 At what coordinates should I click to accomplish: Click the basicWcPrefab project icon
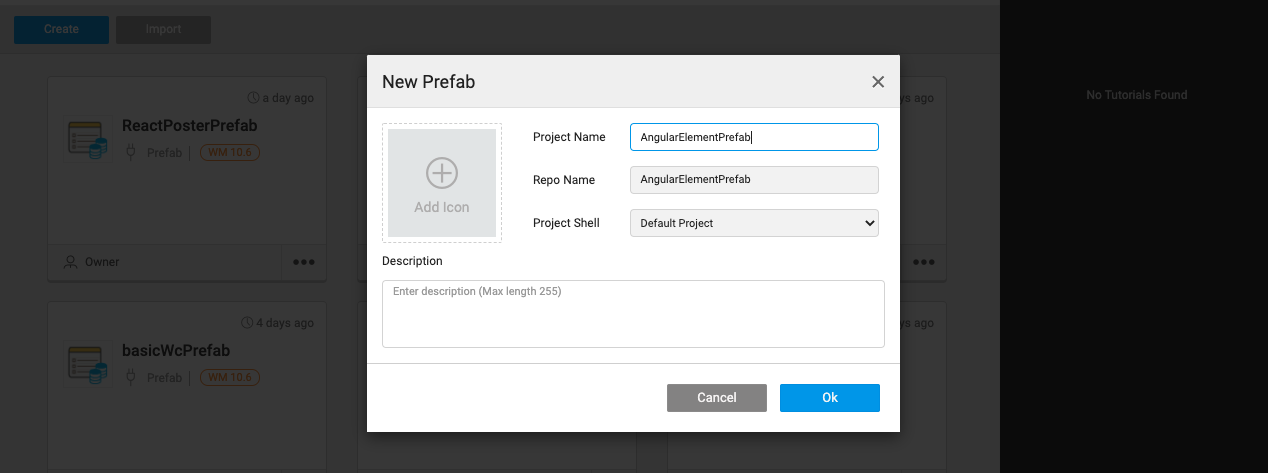87,364
